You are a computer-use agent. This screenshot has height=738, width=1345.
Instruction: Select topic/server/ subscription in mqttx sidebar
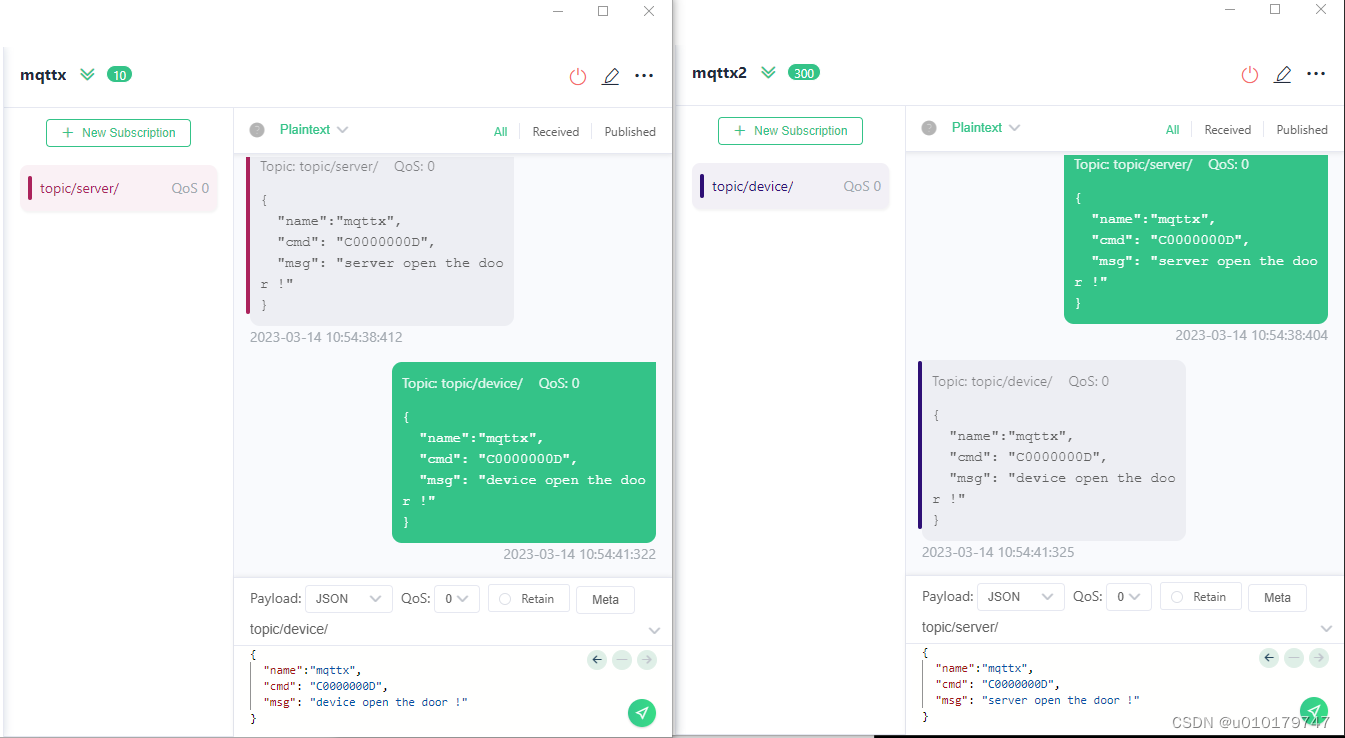pos(119,188)
